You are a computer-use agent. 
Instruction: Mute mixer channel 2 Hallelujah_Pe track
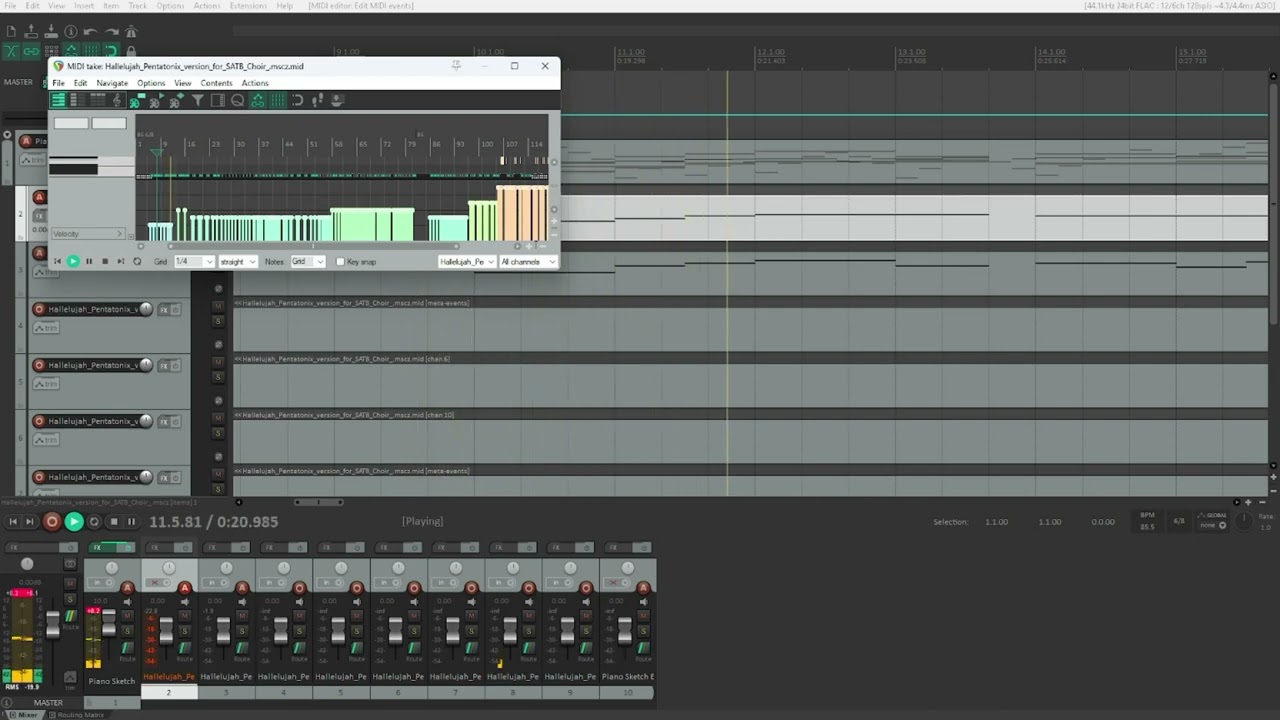click(x=184, y=615)
